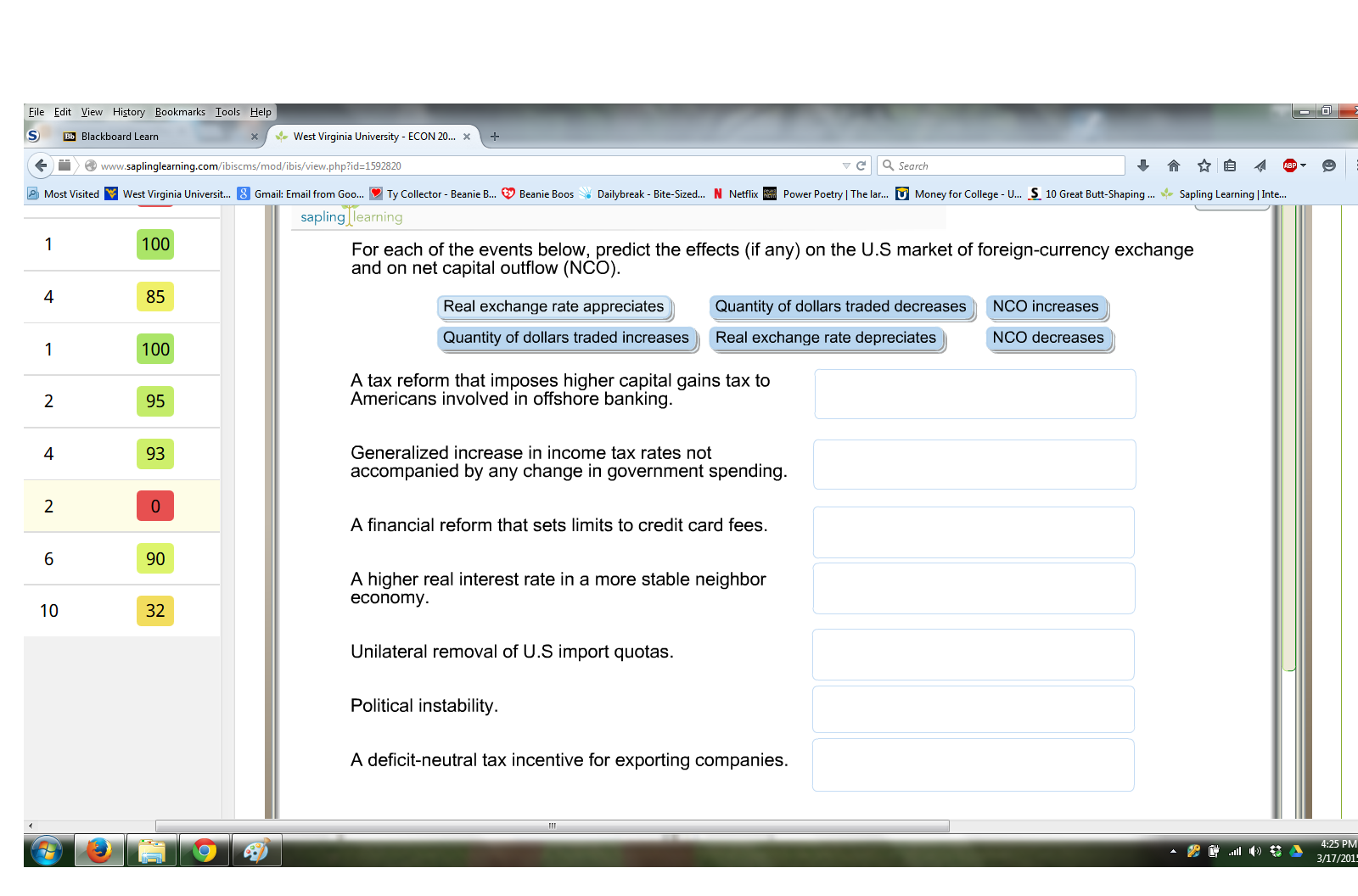Open the Dailybreak bookmark
Viewport: 1358px width, 896px height.
(x=643, y=194)
